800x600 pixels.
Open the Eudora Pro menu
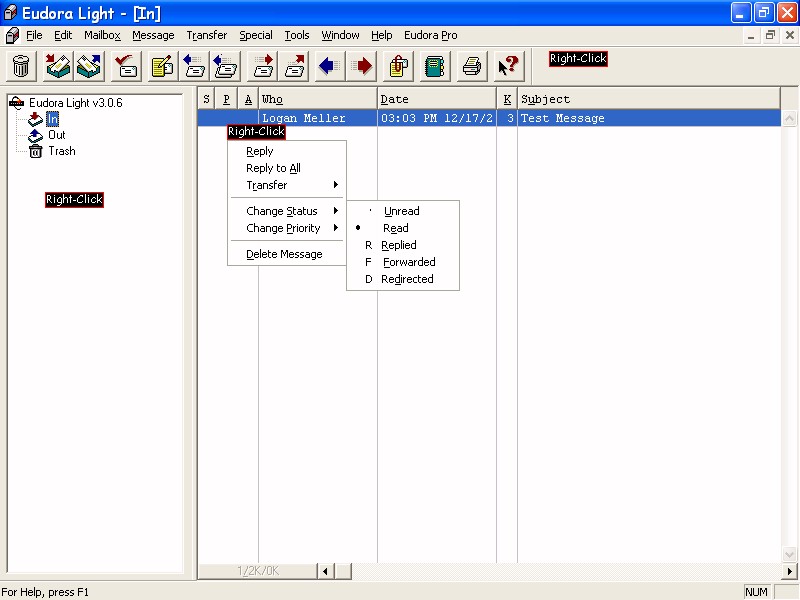431,35
